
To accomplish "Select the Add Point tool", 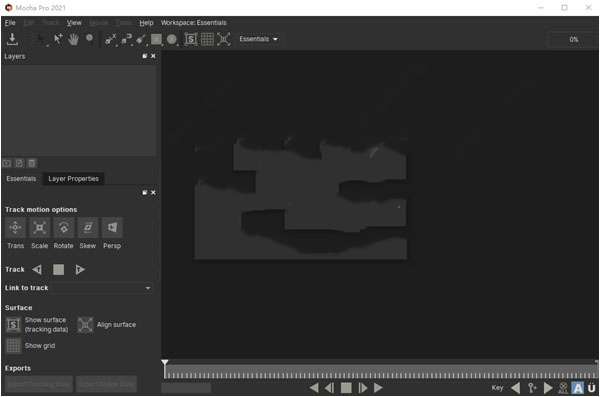I will click(x=58, y=39).
